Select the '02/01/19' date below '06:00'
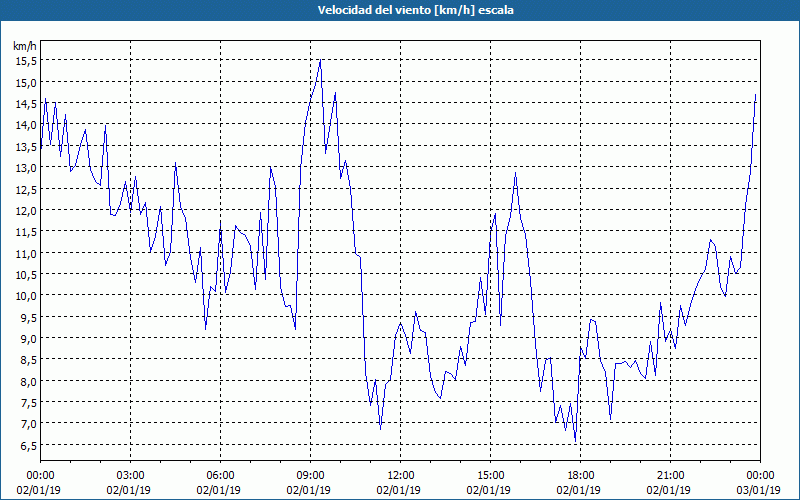This screenshot has width=800, height=500. [x=219, y=490]
